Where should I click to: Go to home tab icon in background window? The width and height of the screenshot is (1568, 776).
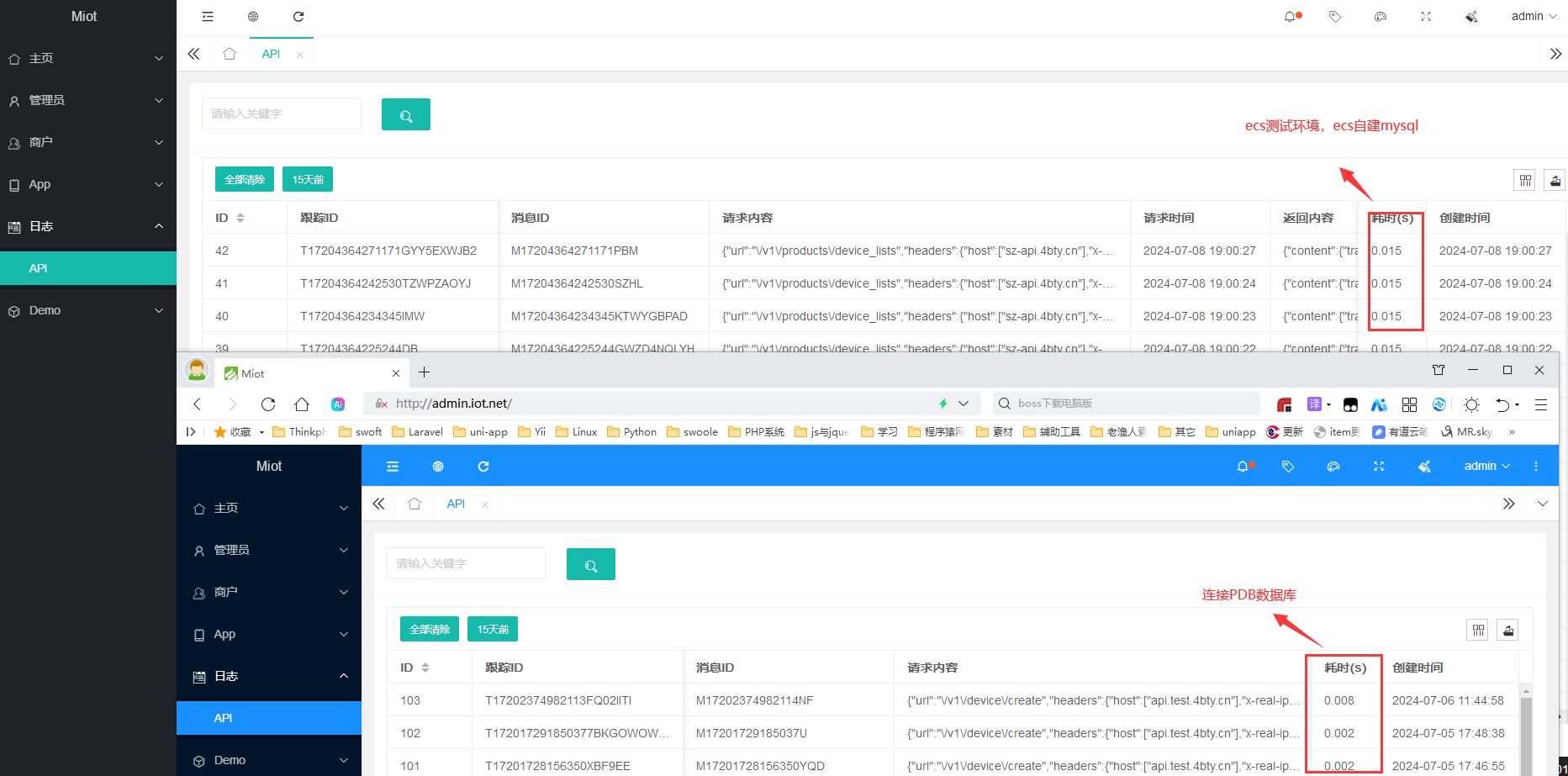coord(230,54)
